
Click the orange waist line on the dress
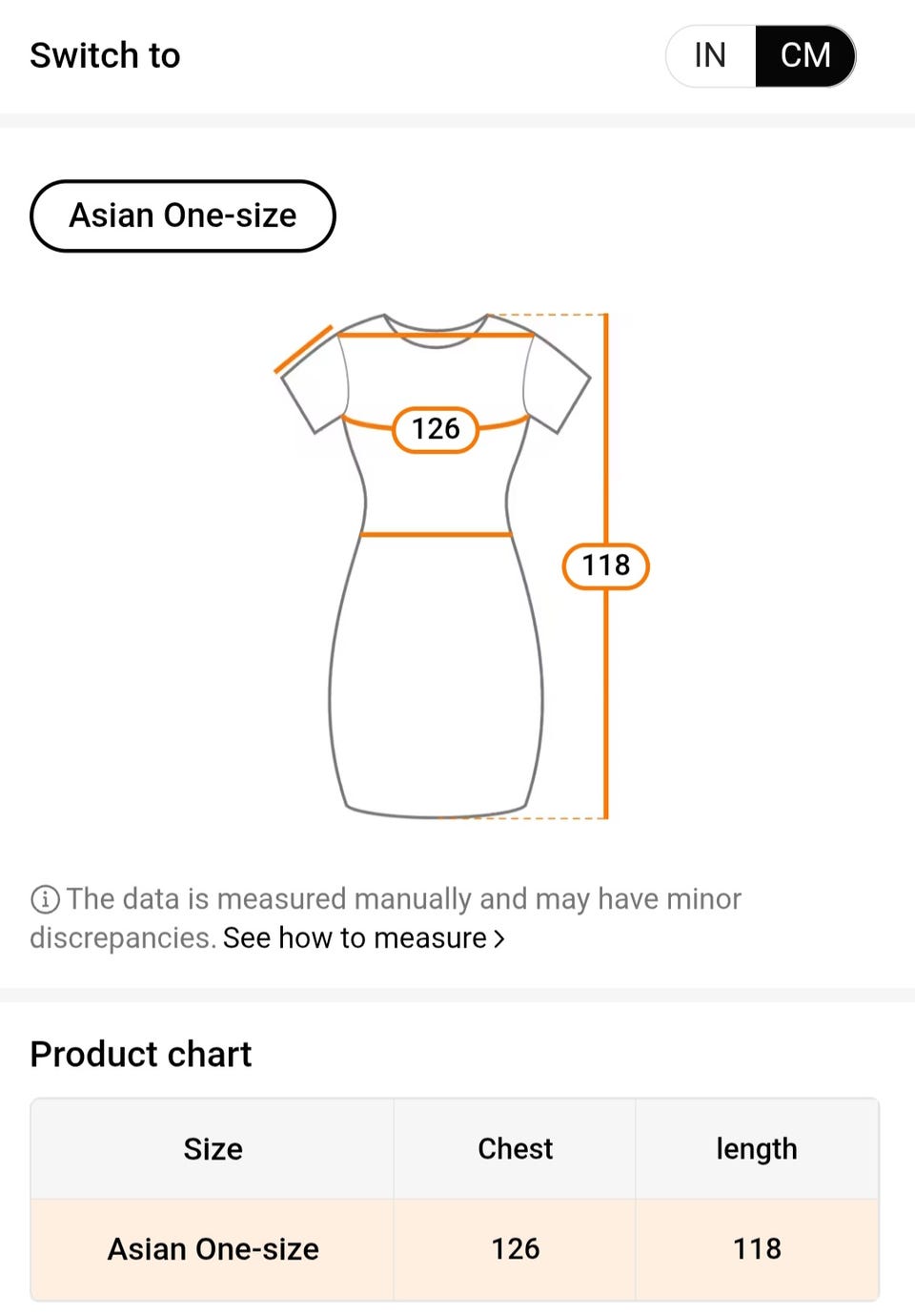(437, 535)
